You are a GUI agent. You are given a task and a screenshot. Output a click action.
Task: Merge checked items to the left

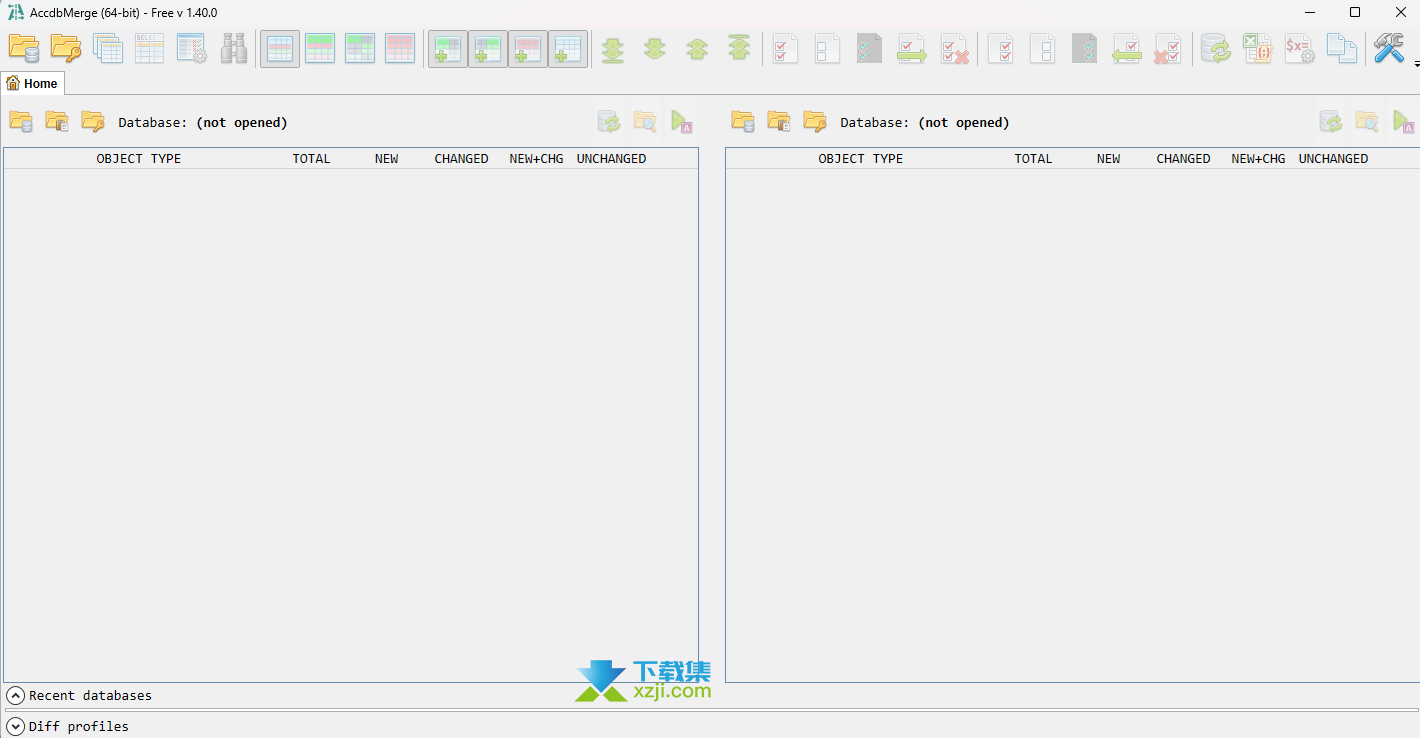point(1127,48)
